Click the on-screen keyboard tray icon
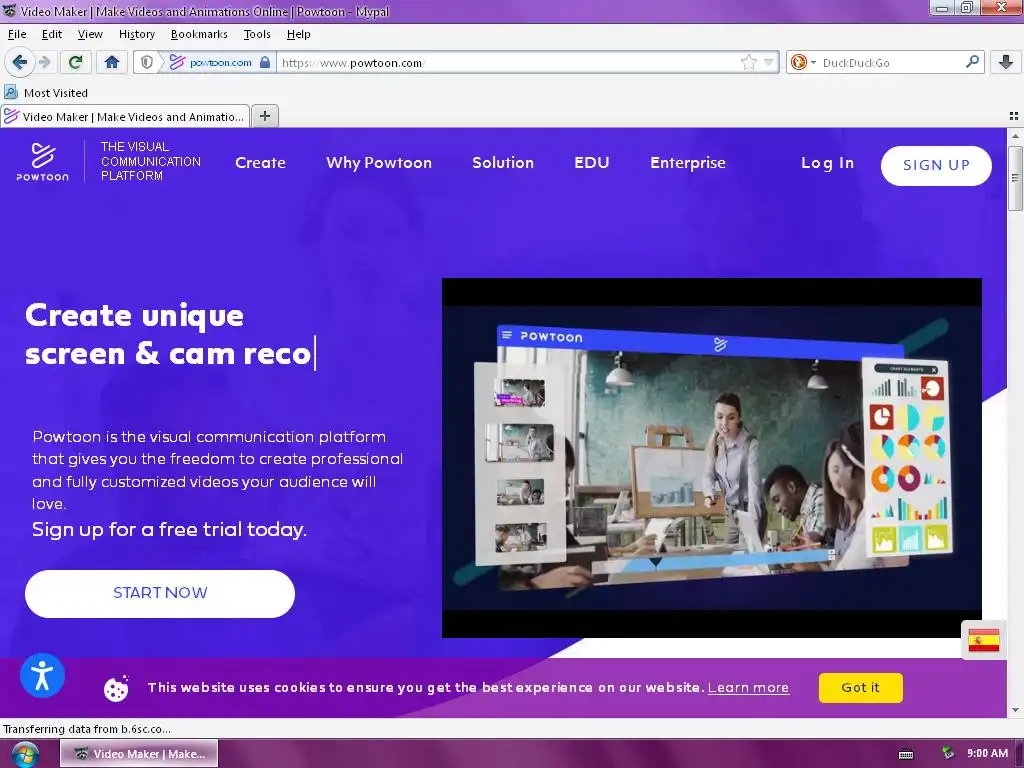 (906, 754)
